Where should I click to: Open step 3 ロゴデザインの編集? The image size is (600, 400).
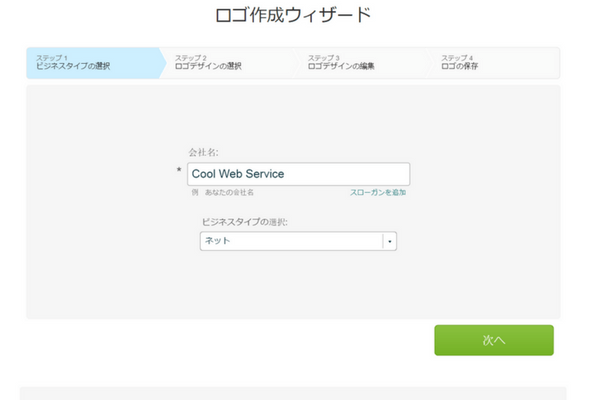tap(363, 63)
